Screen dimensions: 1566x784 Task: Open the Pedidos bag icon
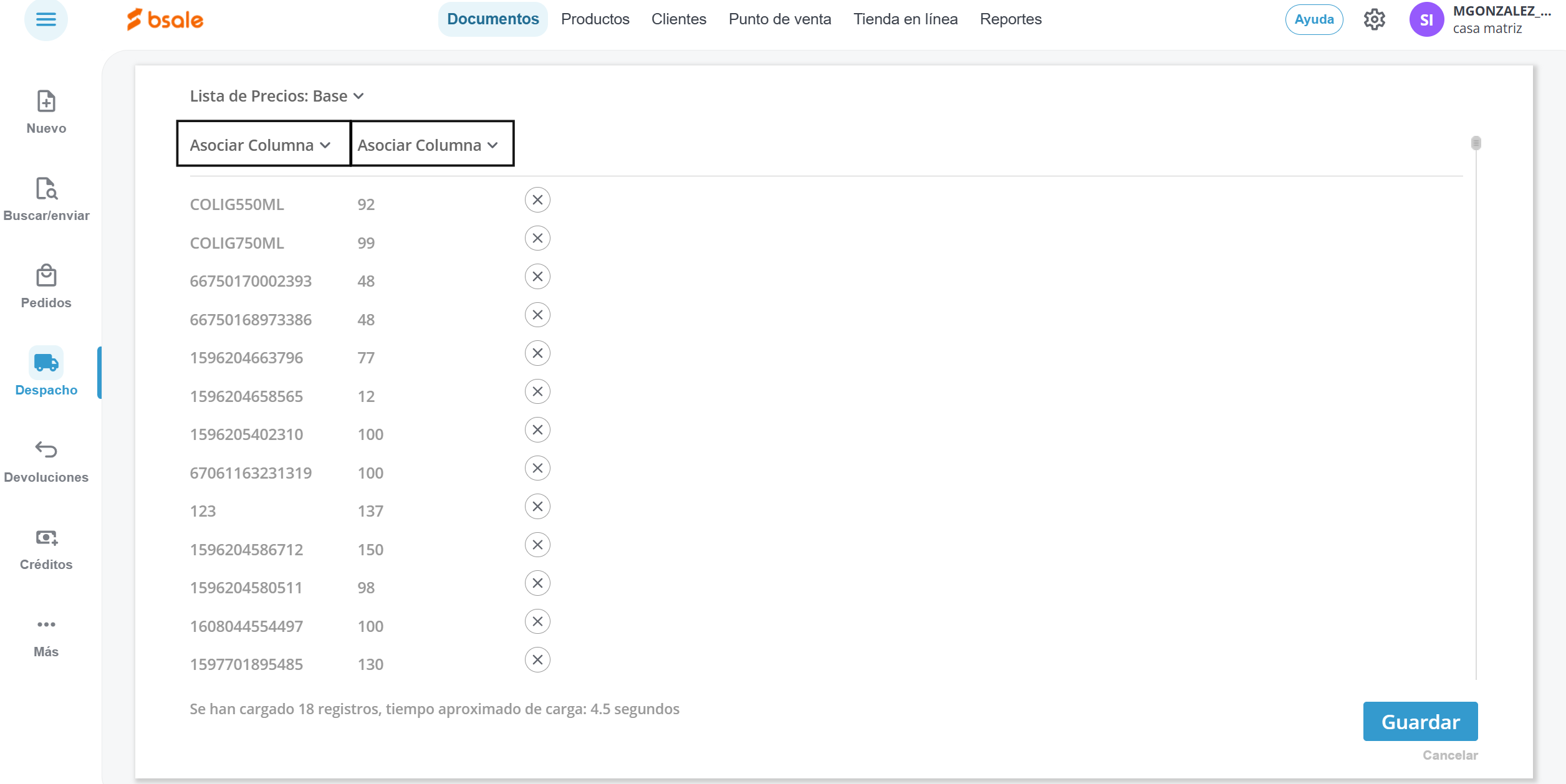(46, 276)
